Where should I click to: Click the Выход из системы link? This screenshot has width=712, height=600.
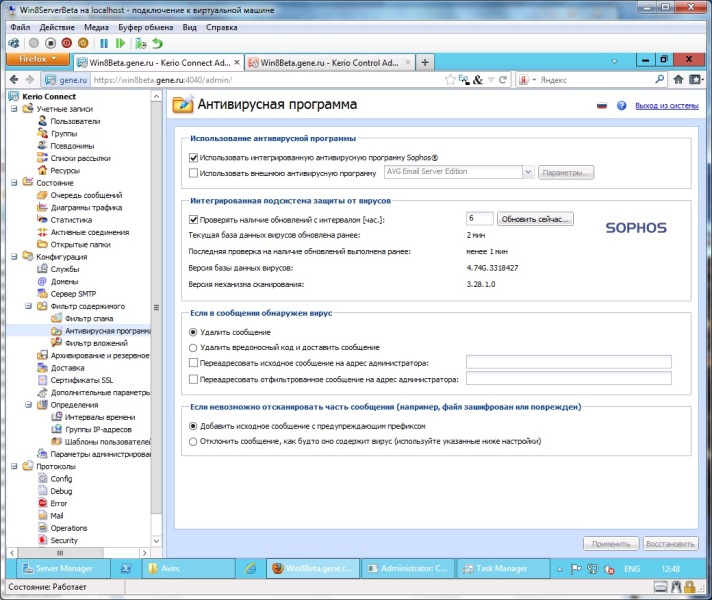click(666, 105)
